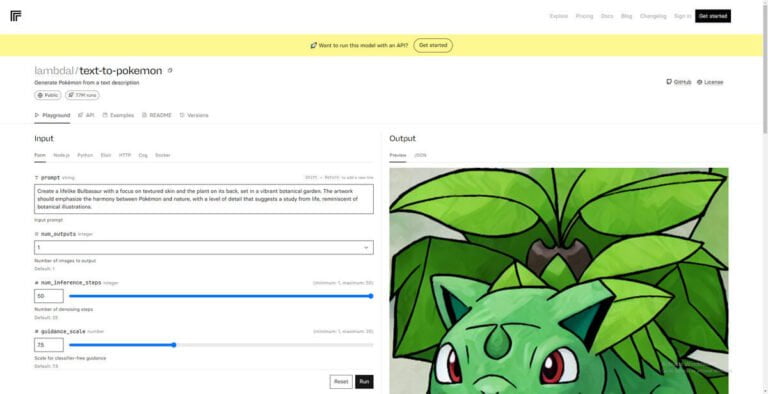
Task: Click the generated Bulbasaur output image
Action: 559,281
